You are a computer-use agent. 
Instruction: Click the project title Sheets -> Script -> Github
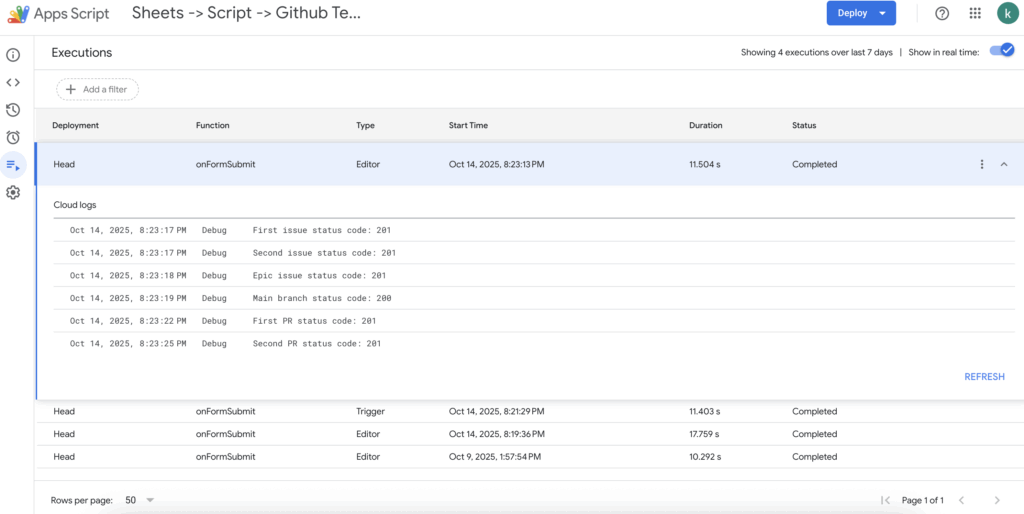point(246,14)
